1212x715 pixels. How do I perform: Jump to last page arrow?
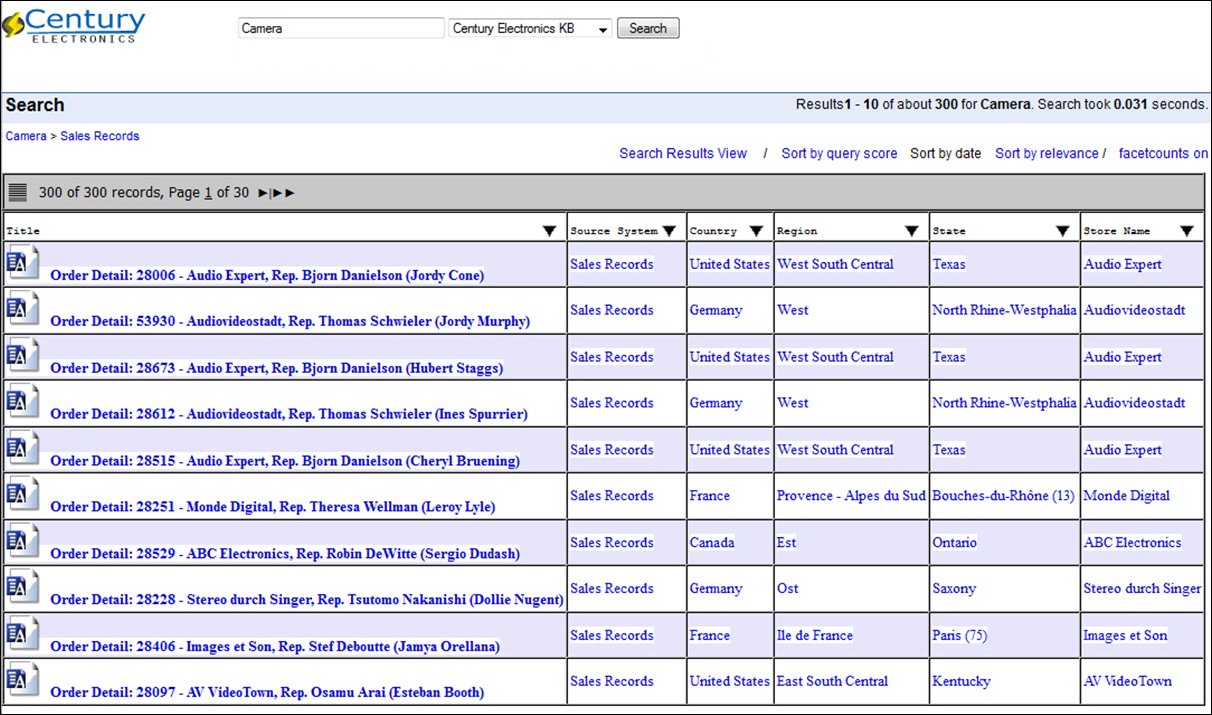(285, 193)
